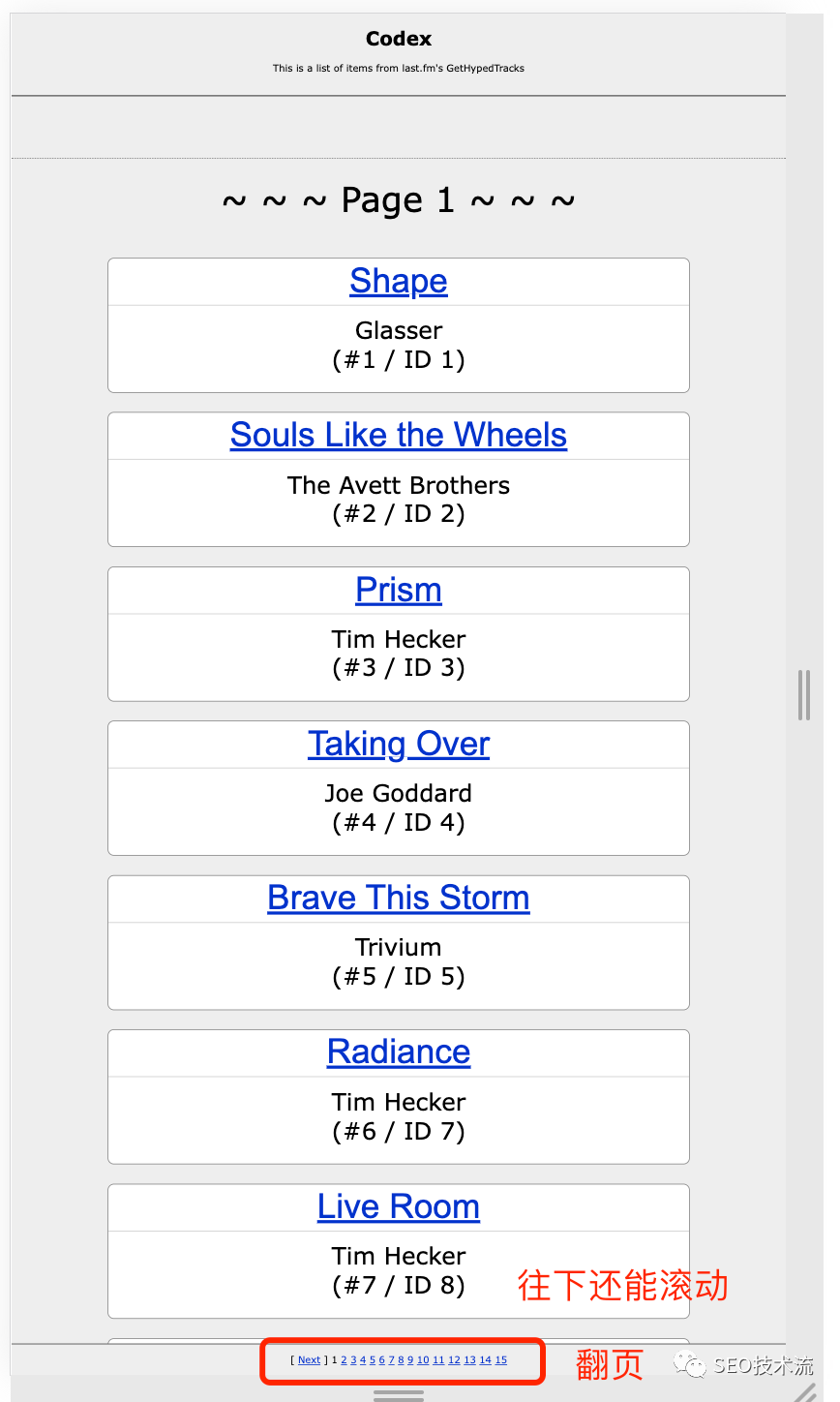Jump to page 10 in pagination
Image resolution: width=840 pixels, height=1402 pixels.
click(x=423, y=1360)
